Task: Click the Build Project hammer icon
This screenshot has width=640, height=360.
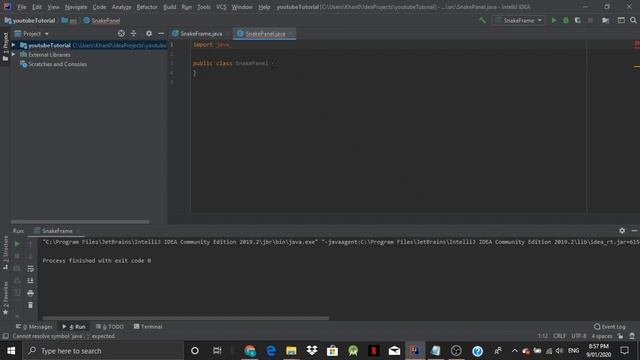Action: click(x=482, y=20)
